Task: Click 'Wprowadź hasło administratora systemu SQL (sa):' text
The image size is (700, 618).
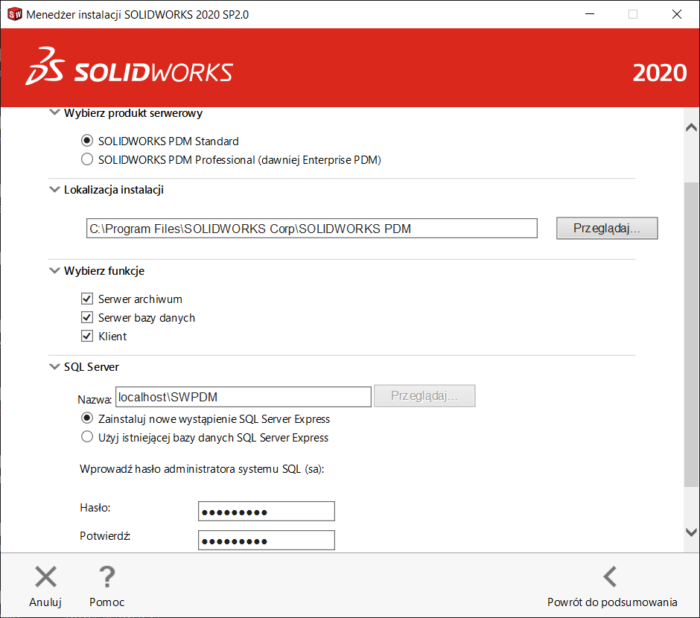Action: 202,469
